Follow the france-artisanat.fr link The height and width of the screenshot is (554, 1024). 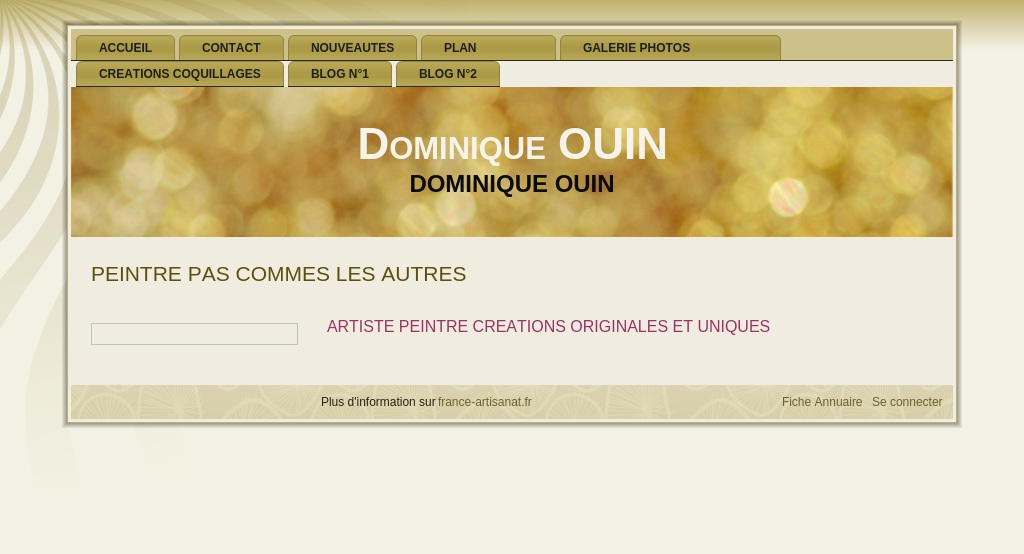[x=485, y=402]
